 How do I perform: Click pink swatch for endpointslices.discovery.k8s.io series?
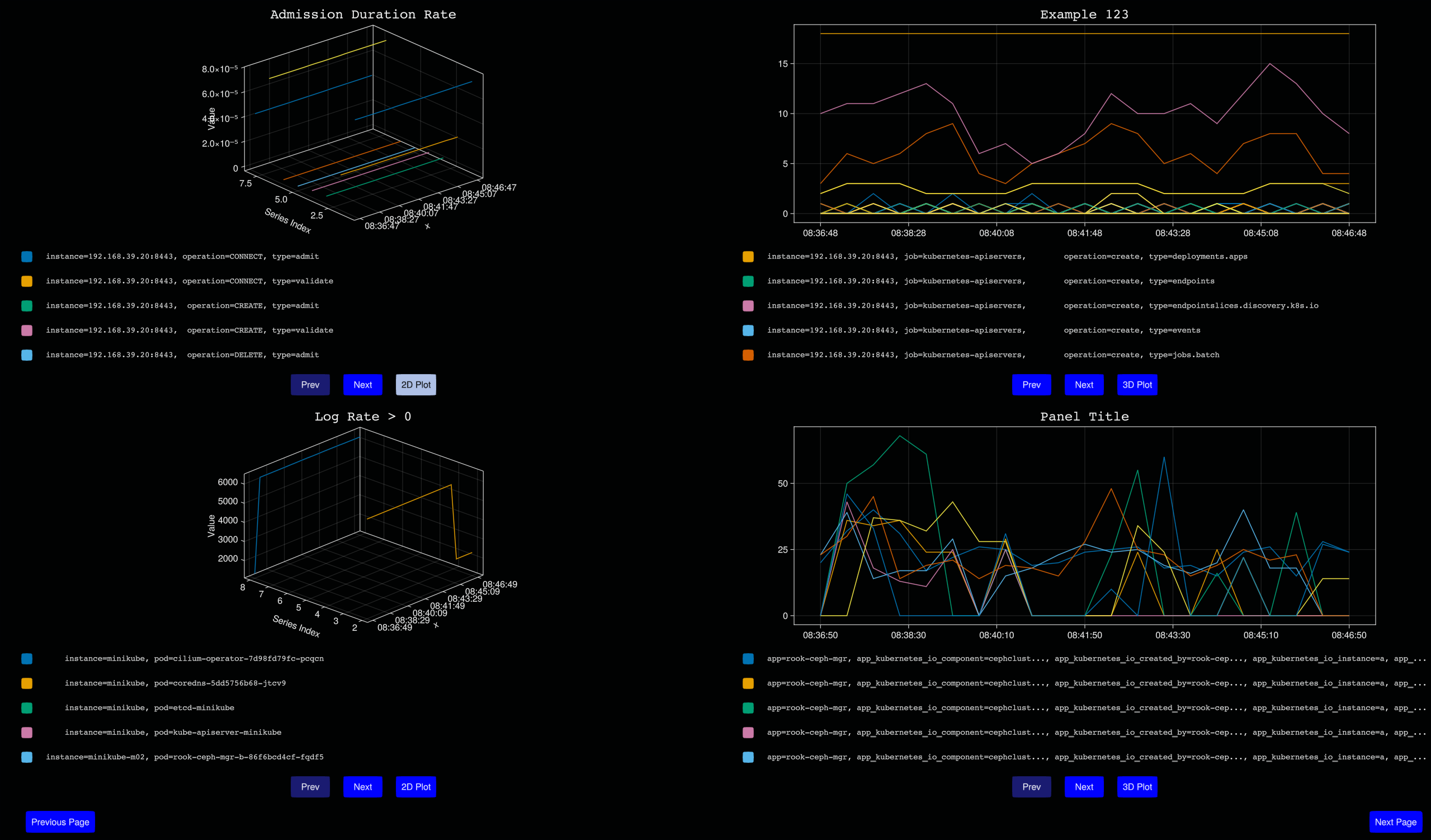pos(748,305)
